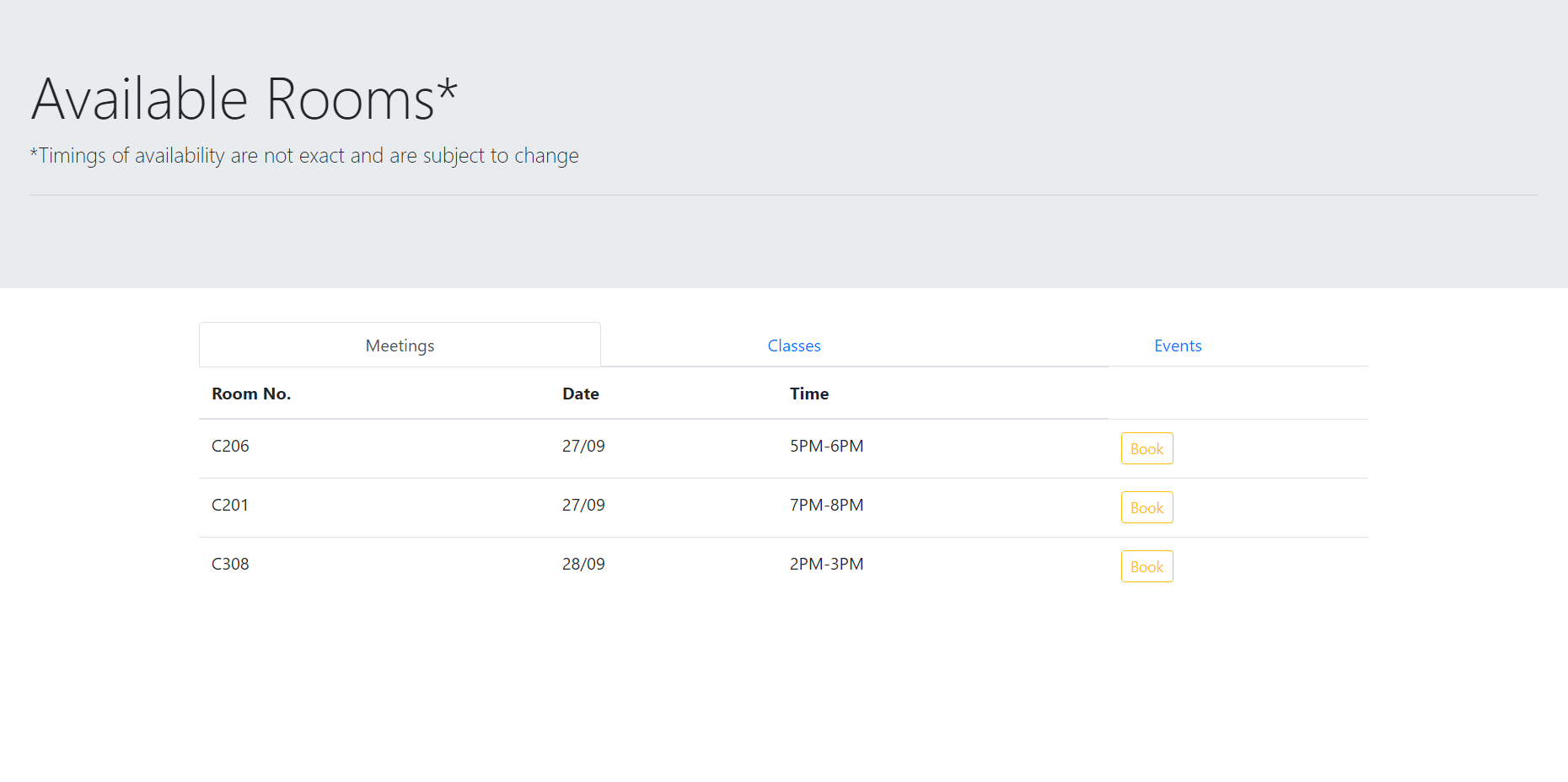
Task: Select the C206 room number cell
Action: (x=230, y=446)
